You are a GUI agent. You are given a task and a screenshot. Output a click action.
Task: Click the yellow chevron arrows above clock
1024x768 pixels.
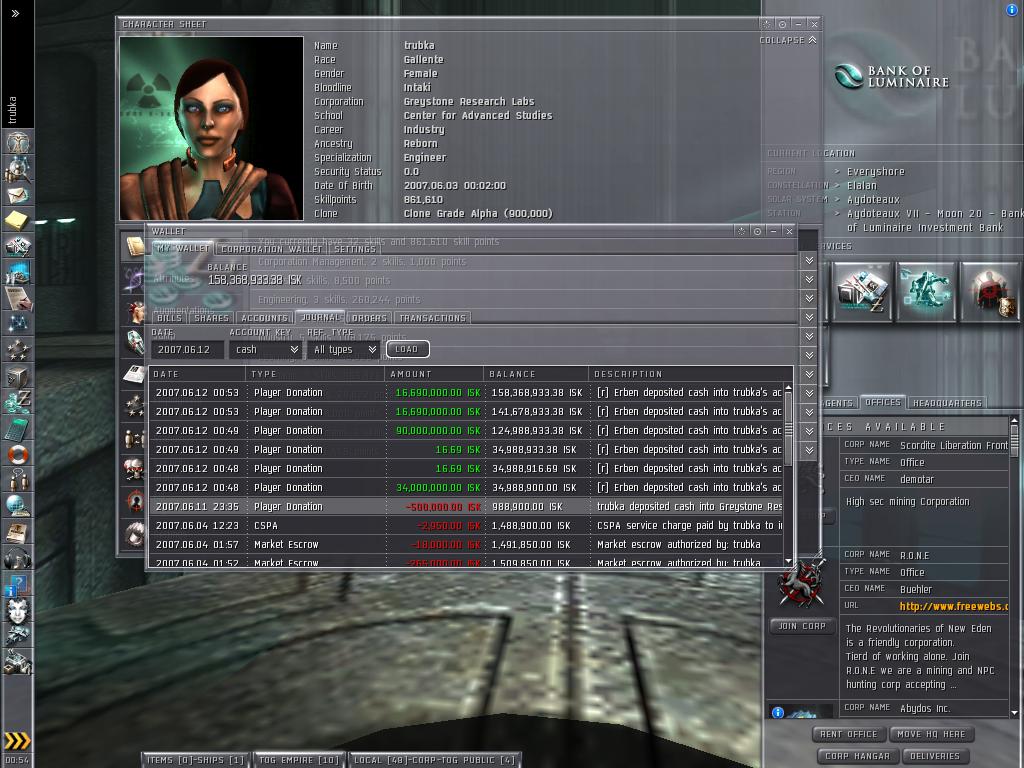[18, 740]
